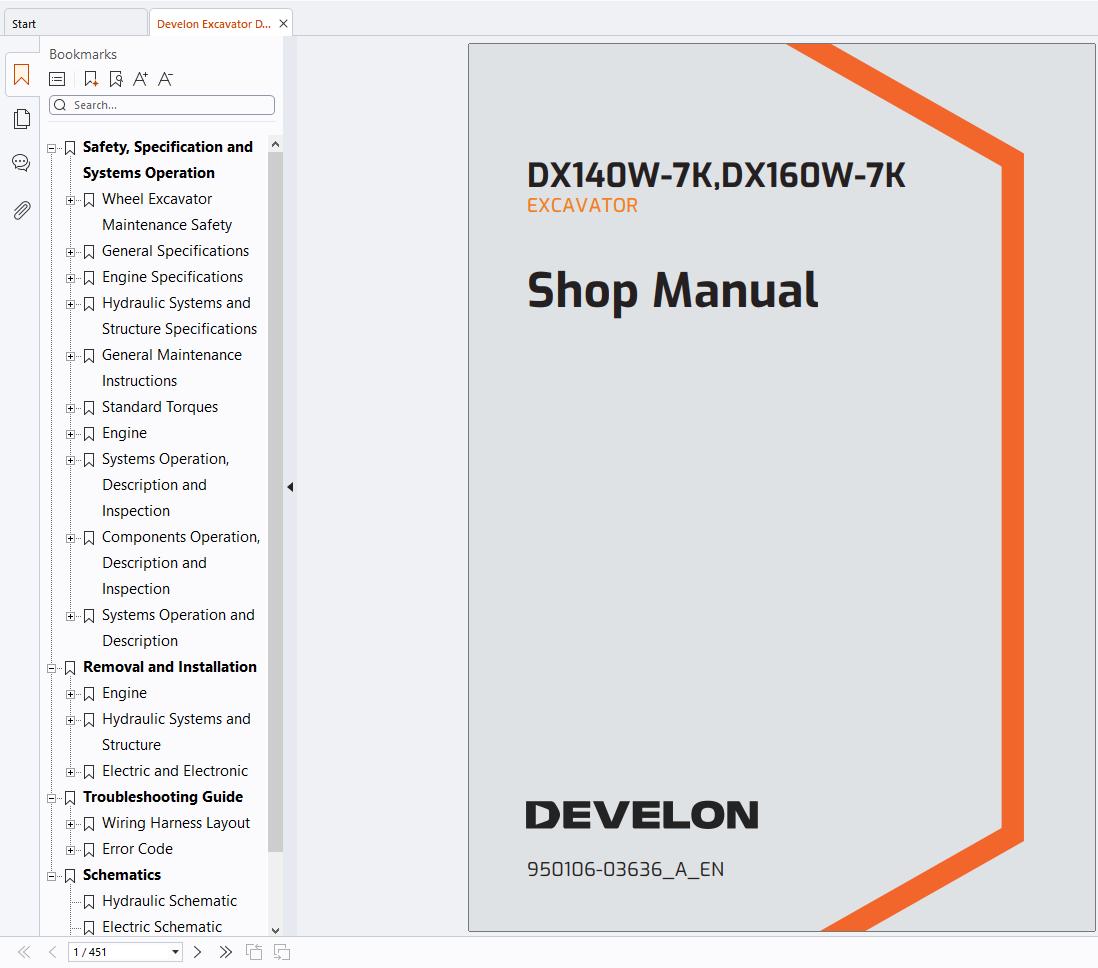The height and width of the screenshot is (968, 1098).
Task: Click bookmark icon beside Schematics
Action: (70, 876)
